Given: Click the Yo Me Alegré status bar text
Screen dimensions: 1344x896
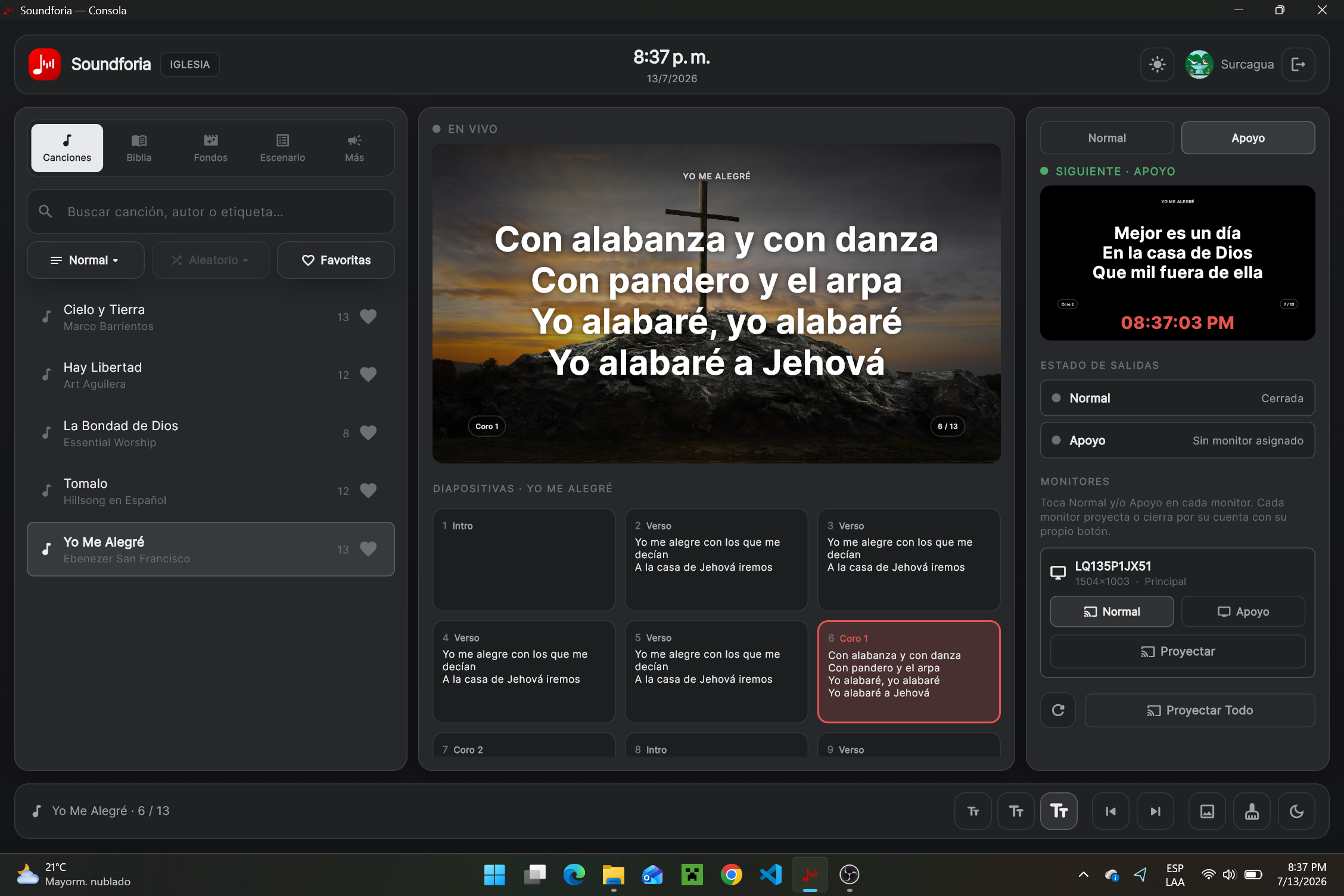Looking at the screenshot, I should tap(111, 811).
